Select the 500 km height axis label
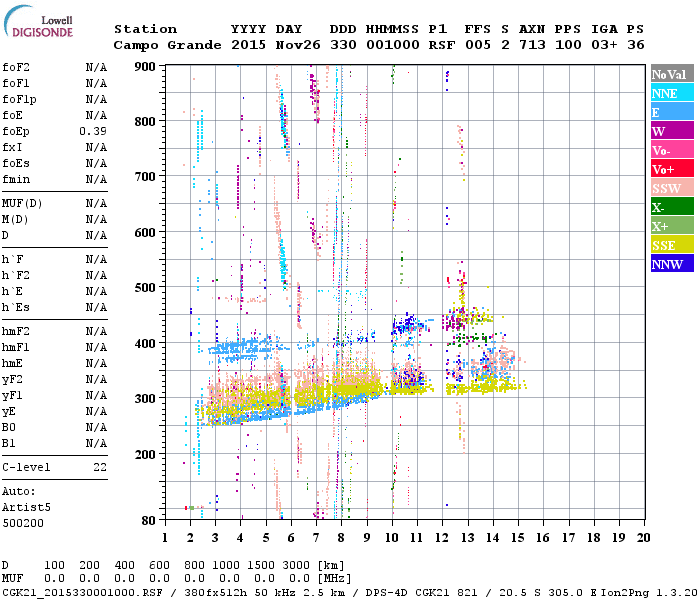This screenshot has width=700, height=600. (x=145, y=288)
